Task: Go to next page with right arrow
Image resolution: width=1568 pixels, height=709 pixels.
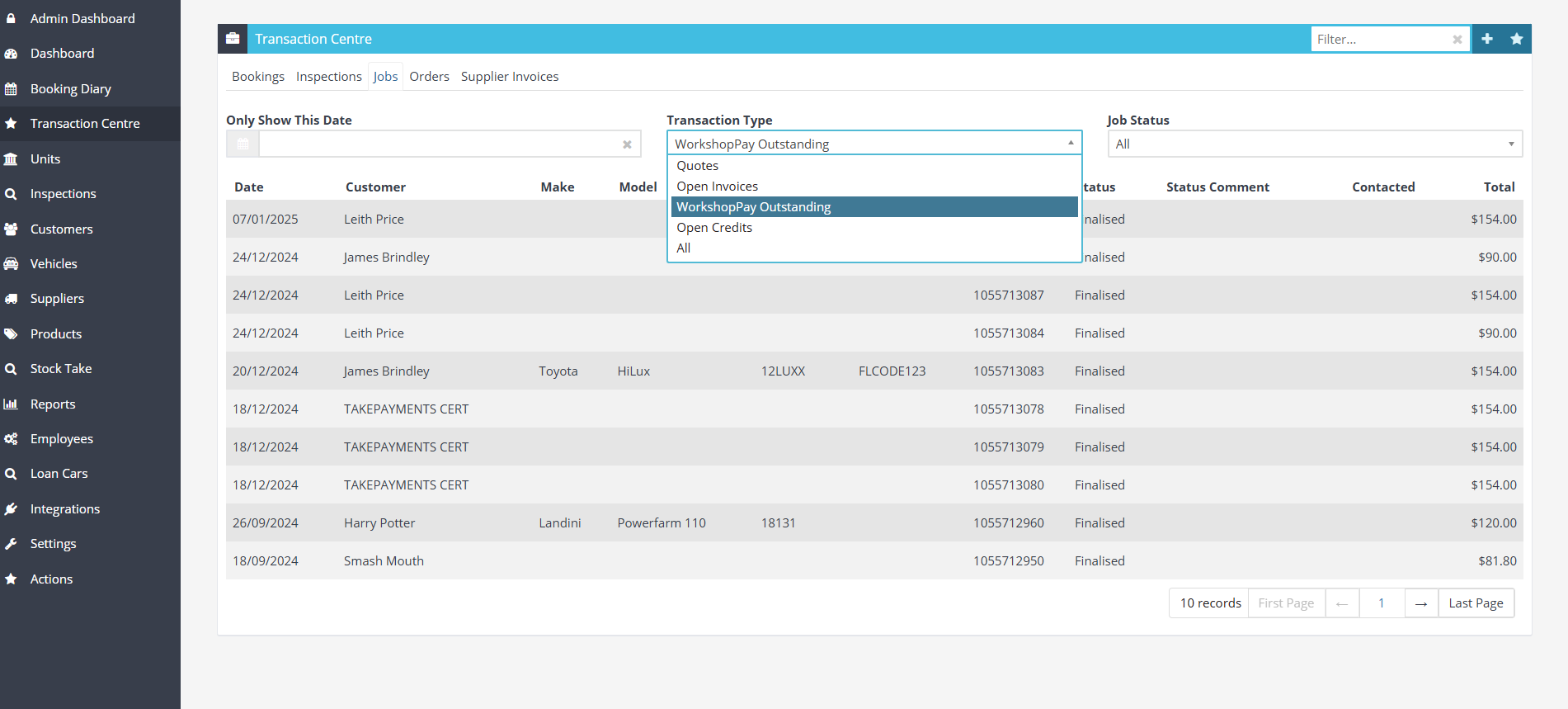Action: pos(1421,603)
